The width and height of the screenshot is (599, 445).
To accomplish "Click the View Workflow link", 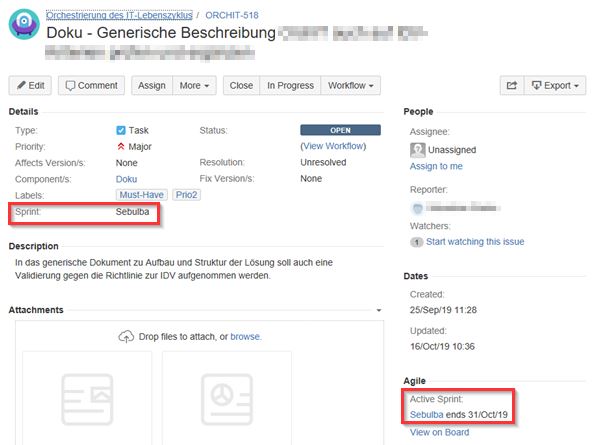I will click(x=333, y=146).
